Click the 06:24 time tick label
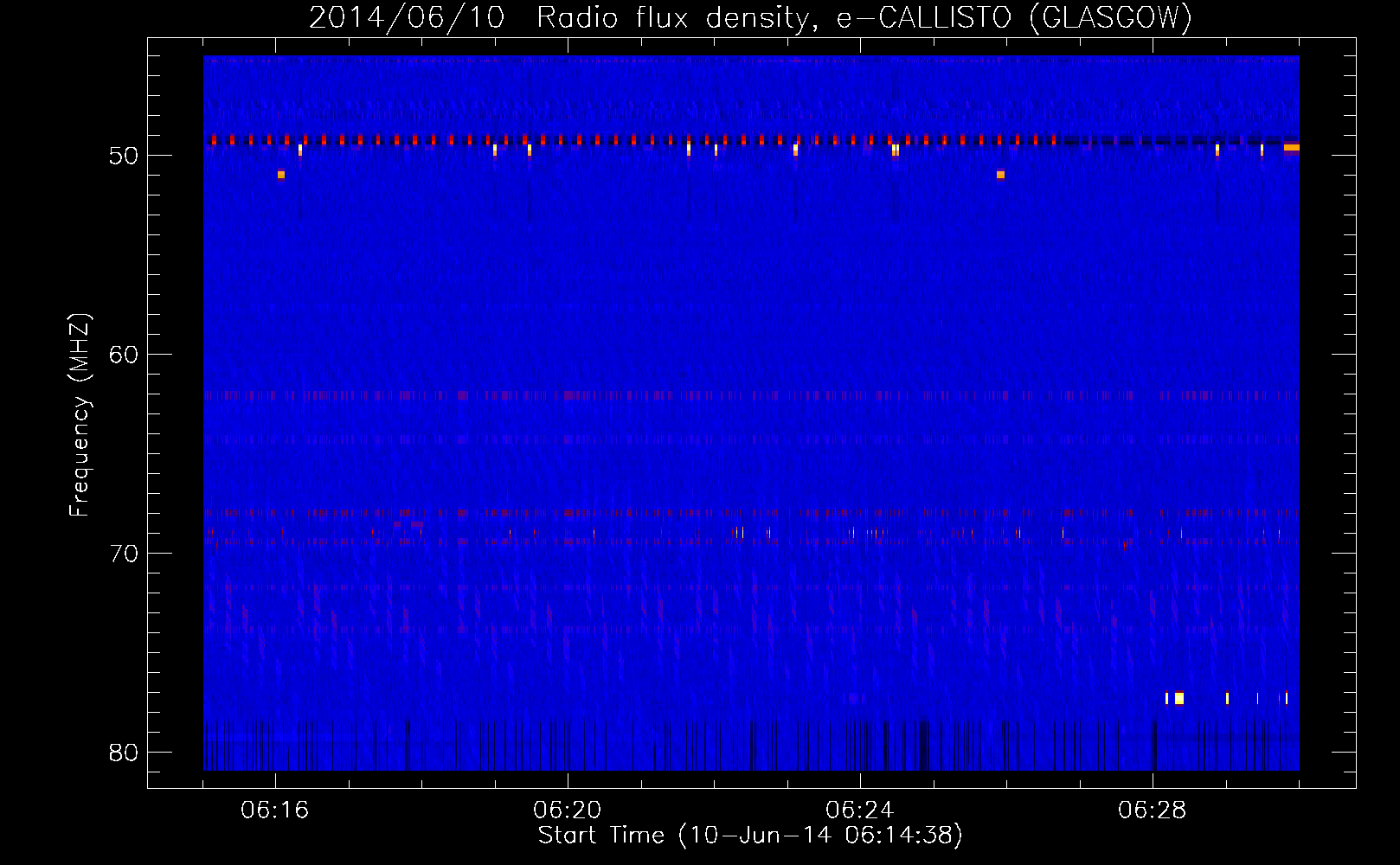 click(x=860, y=811)
